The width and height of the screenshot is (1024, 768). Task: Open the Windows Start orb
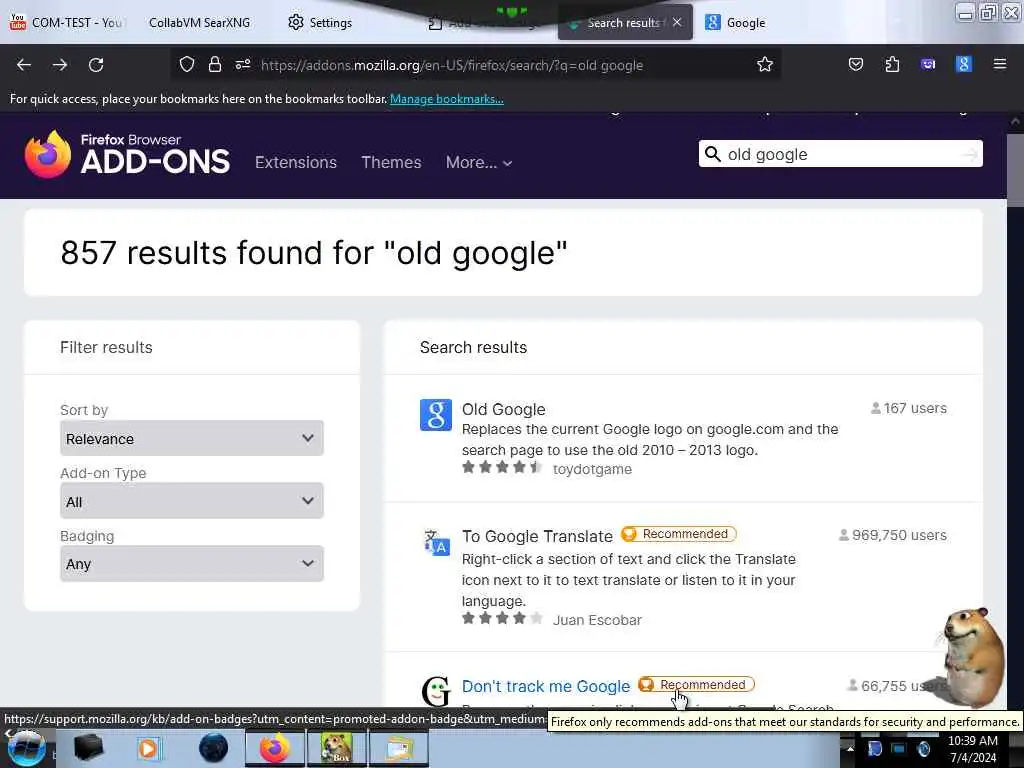click(26, 748)
